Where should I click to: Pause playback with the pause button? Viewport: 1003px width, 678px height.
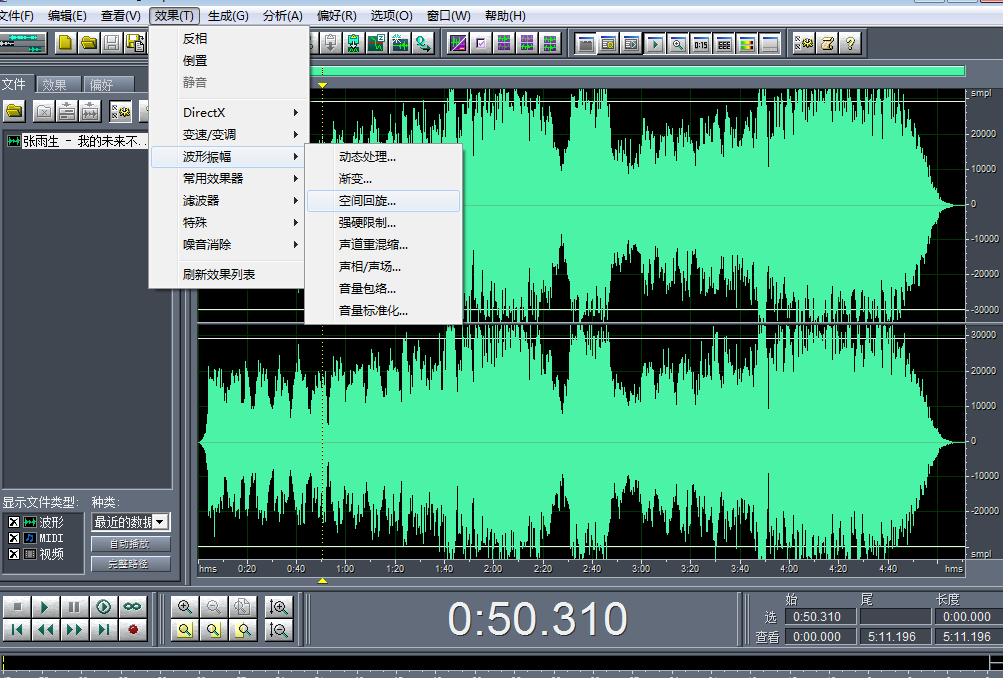74,606
